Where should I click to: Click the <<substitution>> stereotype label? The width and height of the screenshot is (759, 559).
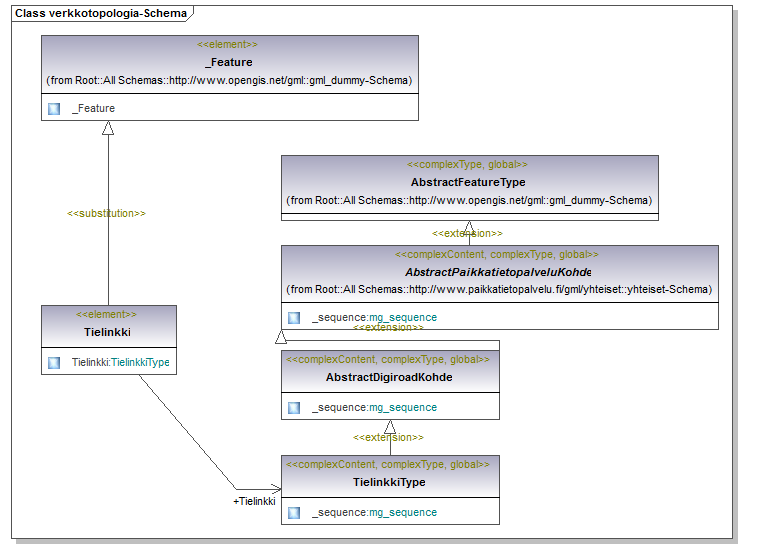pyautogui.click(x=106, y=213)
